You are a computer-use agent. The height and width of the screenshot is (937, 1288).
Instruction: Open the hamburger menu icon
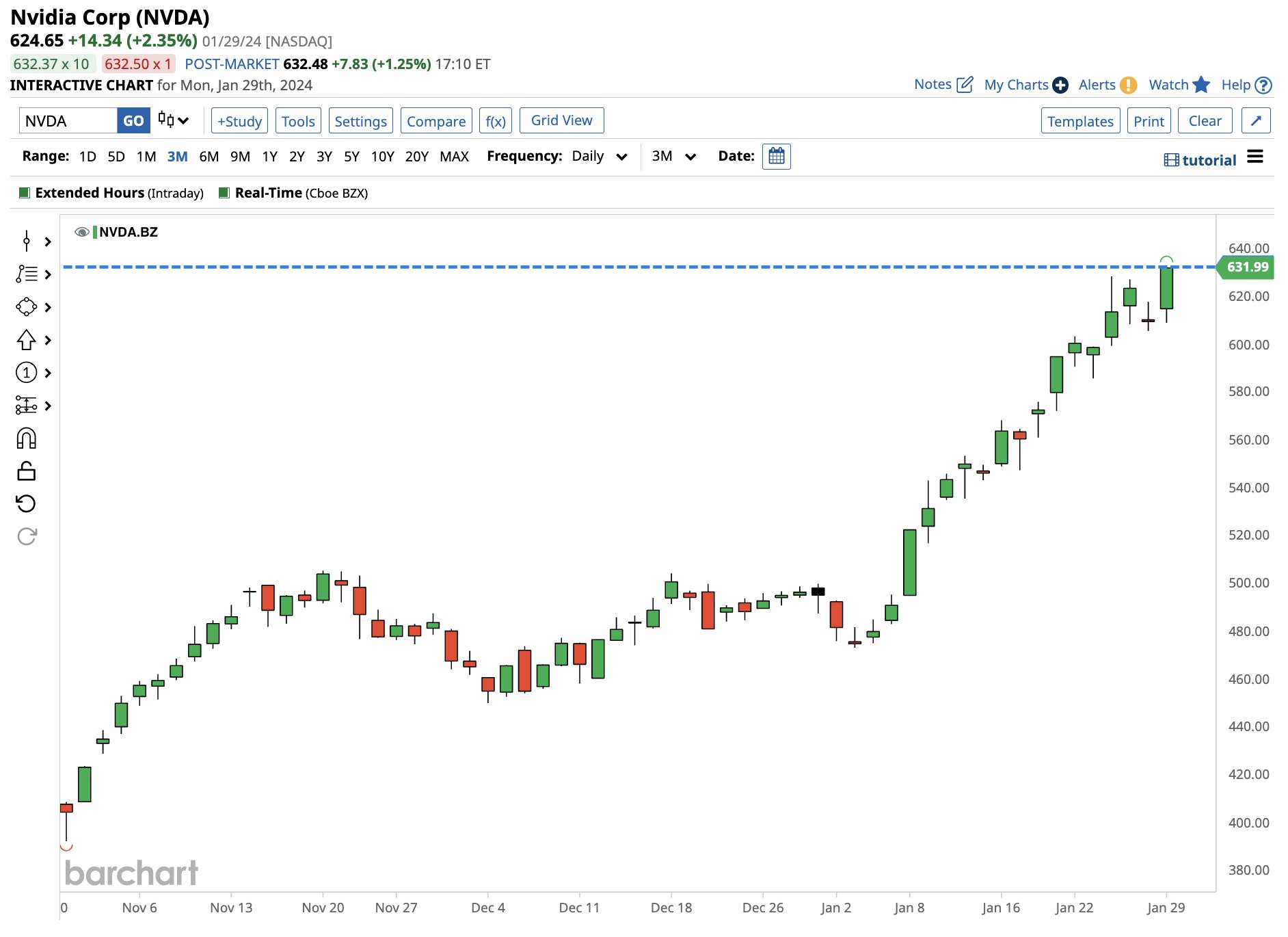point(1255,157)
